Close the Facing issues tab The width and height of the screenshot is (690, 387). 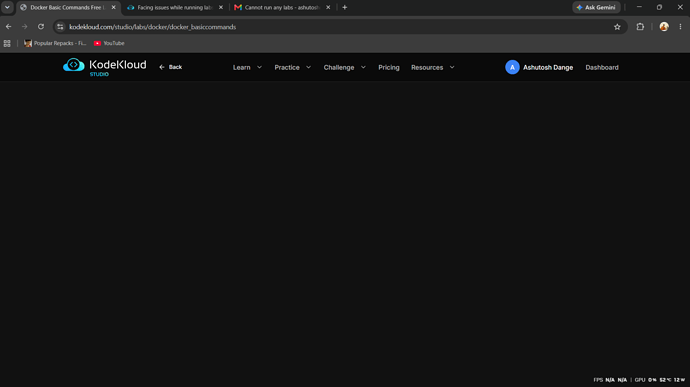pos(221,7)
